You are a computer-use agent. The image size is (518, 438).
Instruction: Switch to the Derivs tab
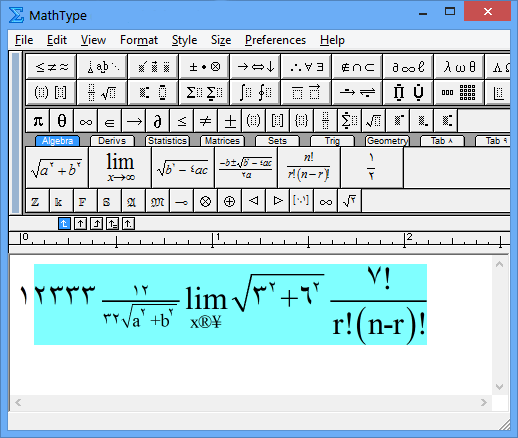[112, 141]
